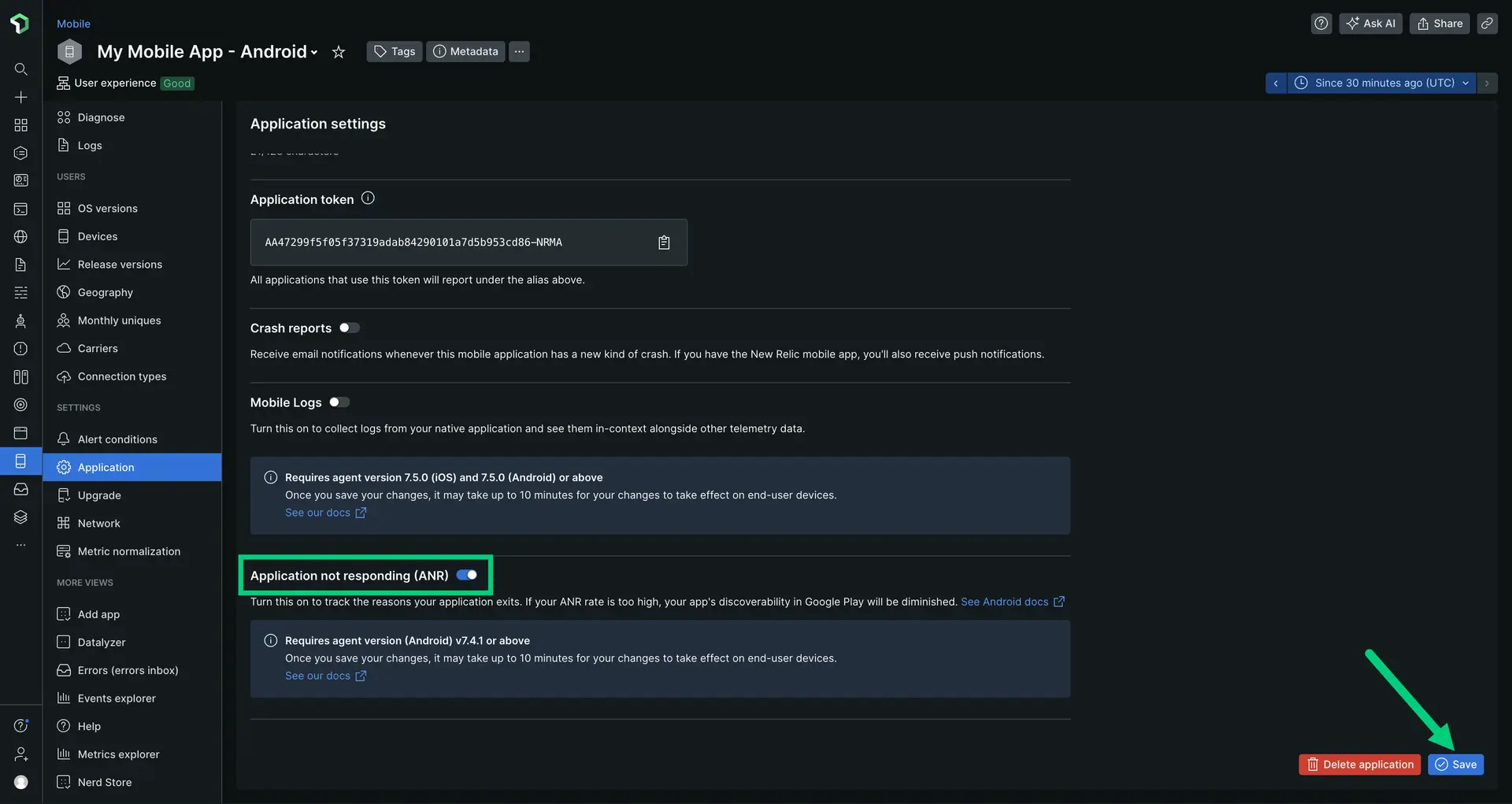Click the Save button
The width and height of the screenshot is (1512, 804).
coord(1455,765)
